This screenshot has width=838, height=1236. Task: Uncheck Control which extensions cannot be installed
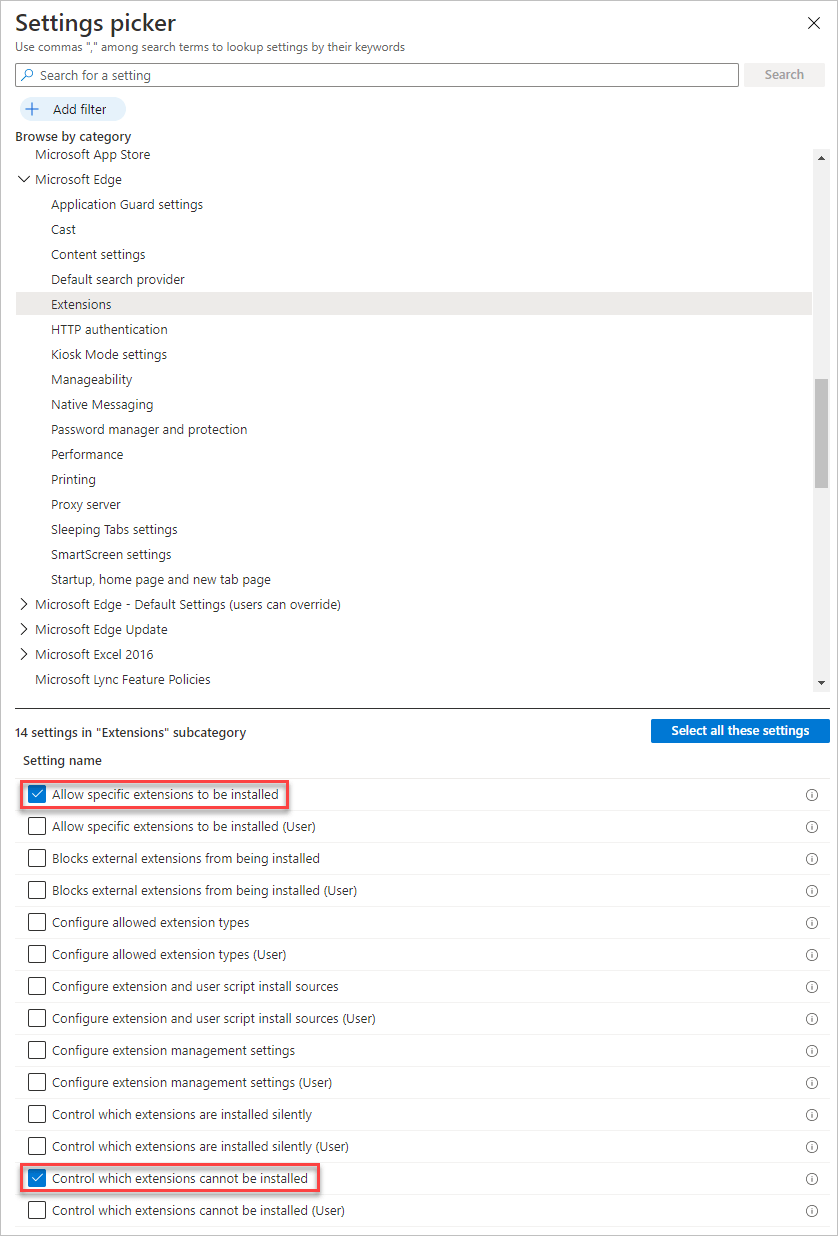37,1178
